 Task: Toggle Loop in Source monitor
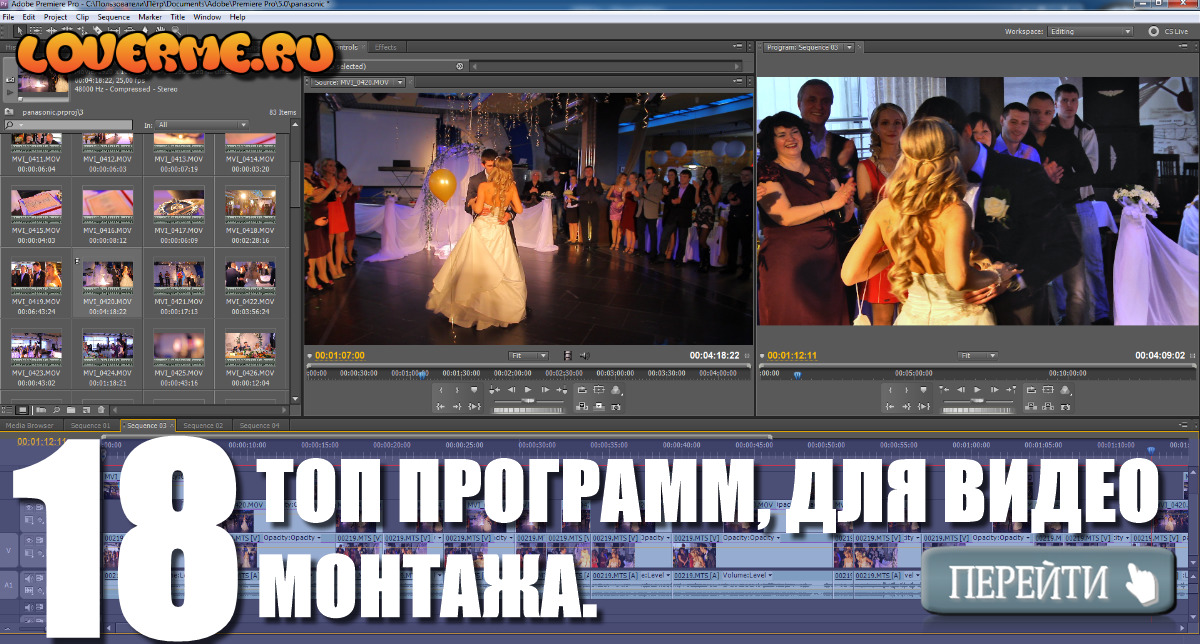point(582,390)
